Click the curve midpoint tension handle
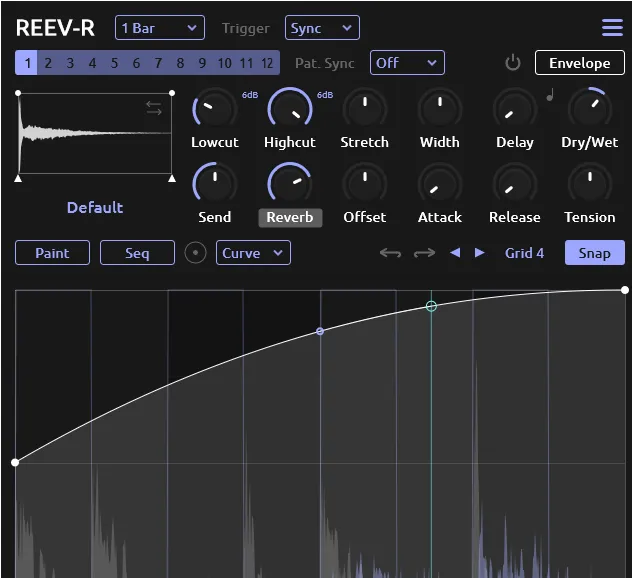Screen dimensions: 632x578 (320, 331)
